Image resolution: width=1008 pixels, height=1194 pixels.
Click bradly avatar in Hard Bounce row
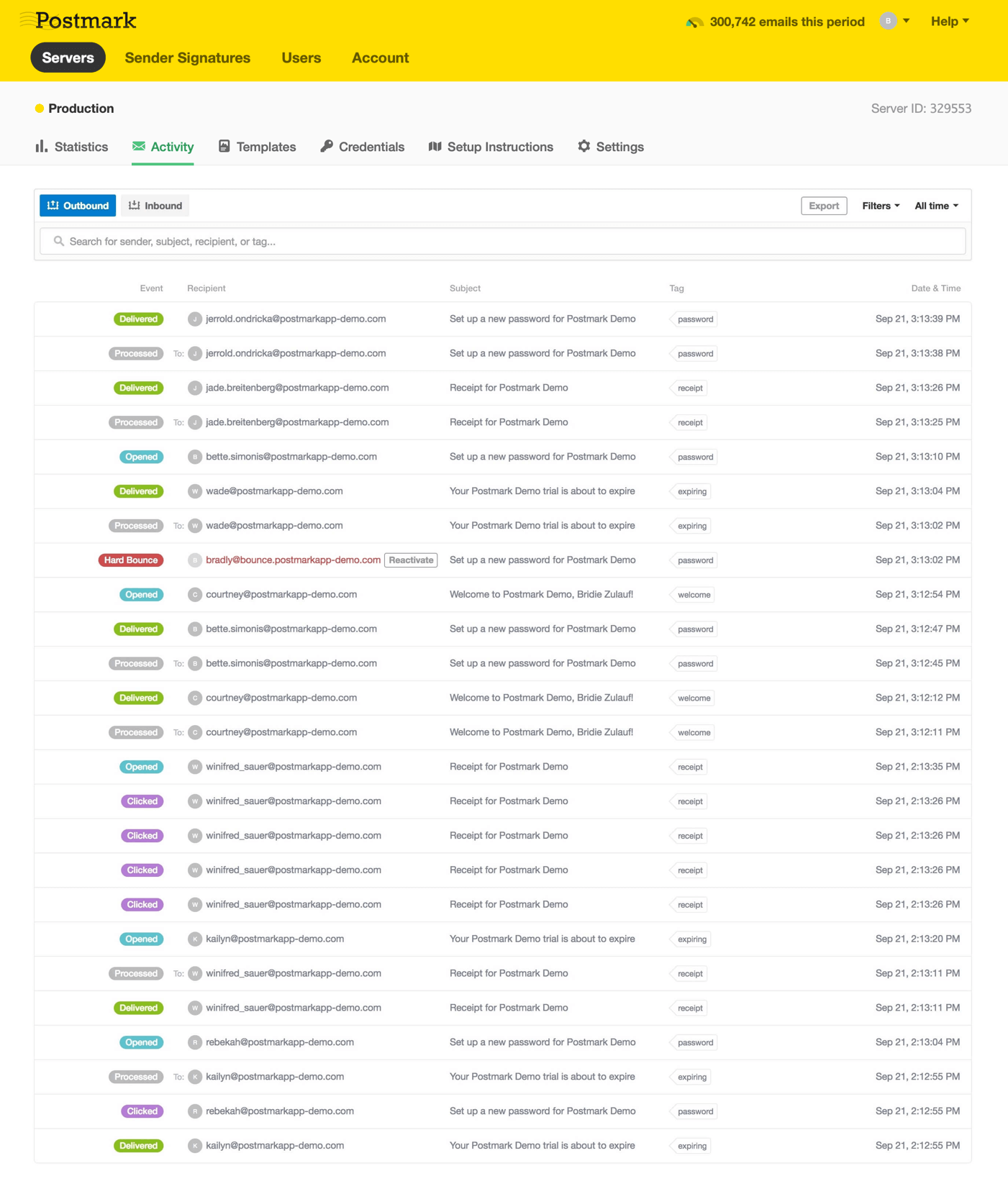(x=195, y=560)
